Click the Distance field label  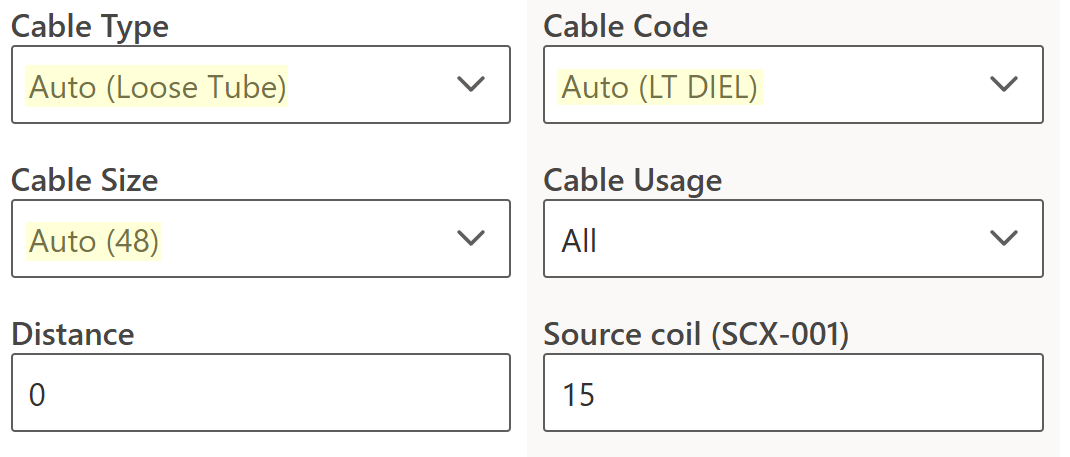(72, 334)
